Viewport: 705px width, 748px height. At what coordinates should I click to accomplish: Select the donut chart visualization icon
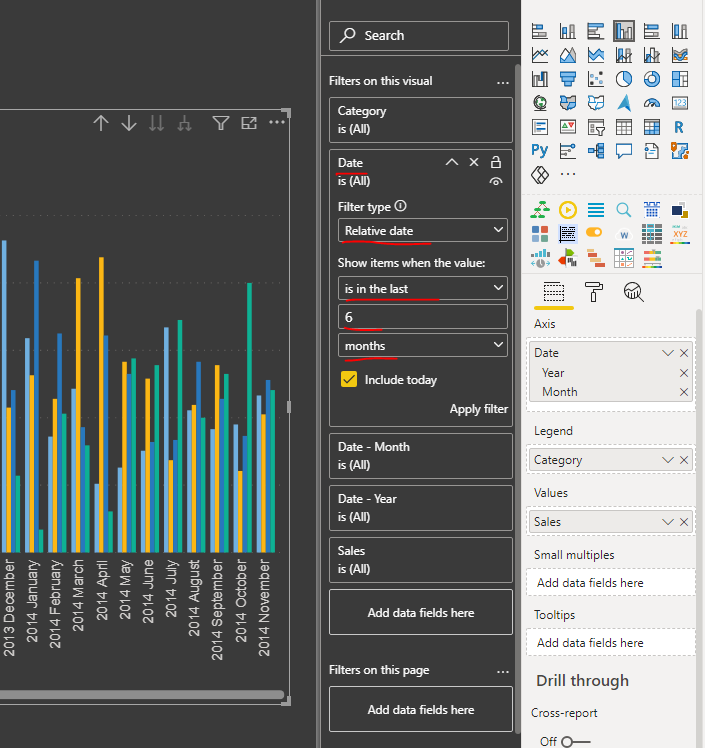pos(652,79)
